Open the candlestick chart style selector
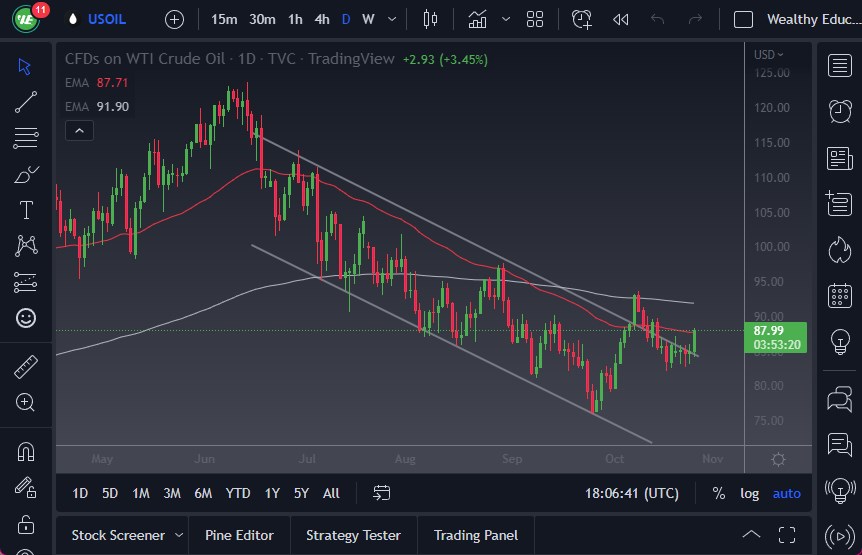 pos(431,19)
